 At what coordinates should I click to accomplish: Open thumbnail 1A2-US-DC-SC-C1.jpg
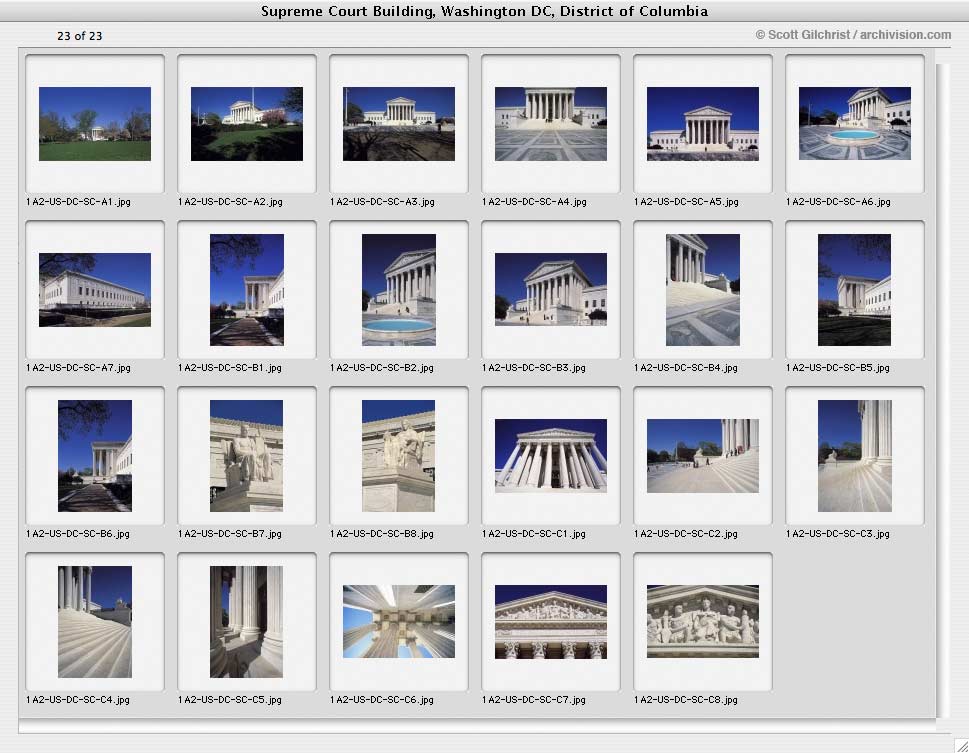551,456
